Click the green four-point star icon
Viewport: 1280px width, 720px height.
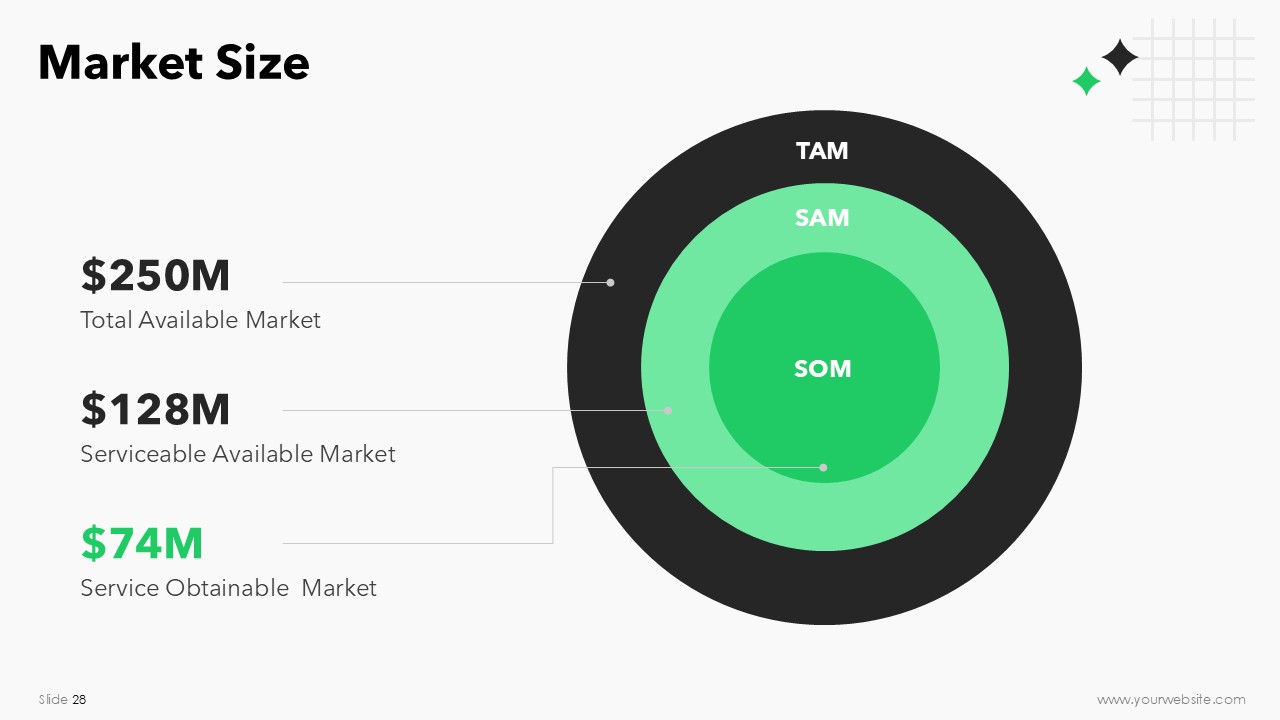1086,81
